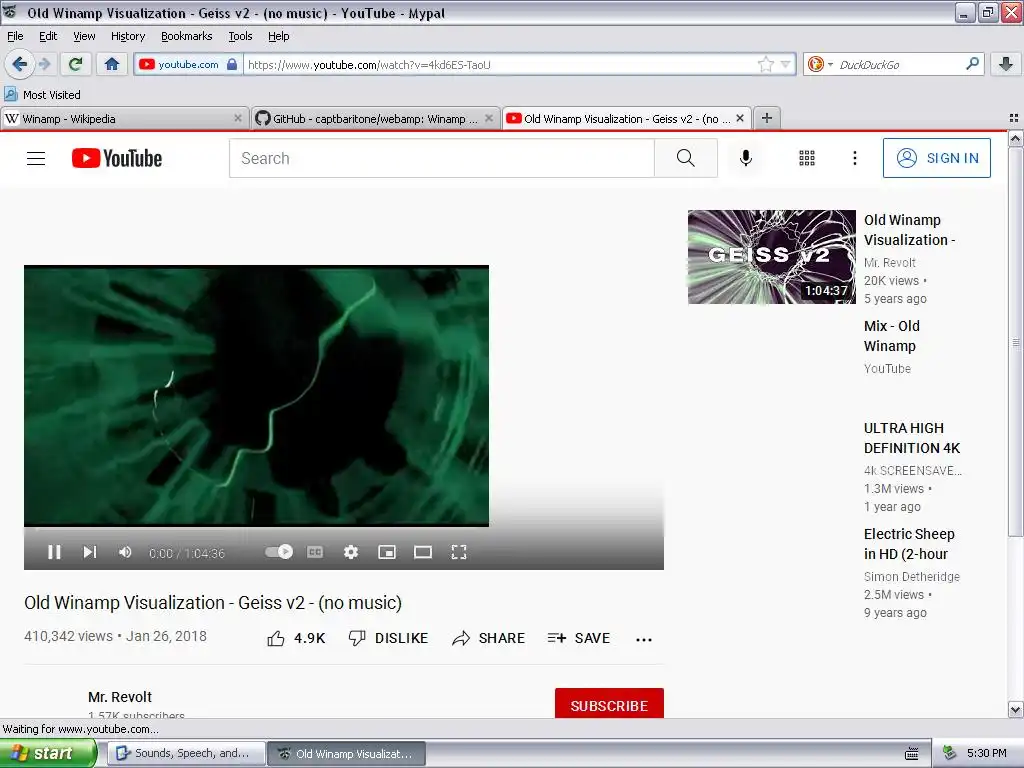Viewport: 1024px width, 768px height.
Task: Open the Electric Sheep in HD video
Action: [x=909, y=544]
